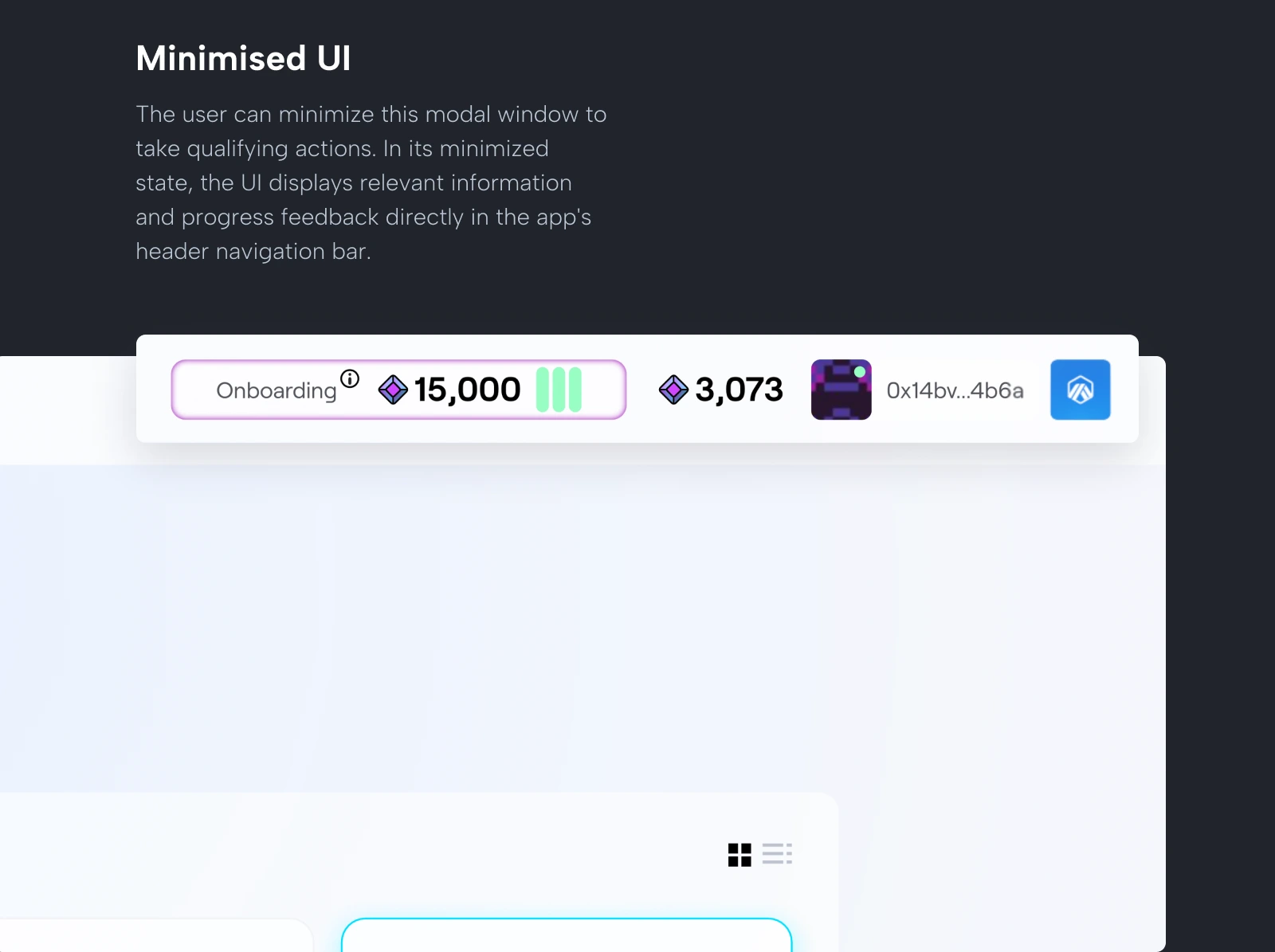Switch to grid view layout

[739, 855]
